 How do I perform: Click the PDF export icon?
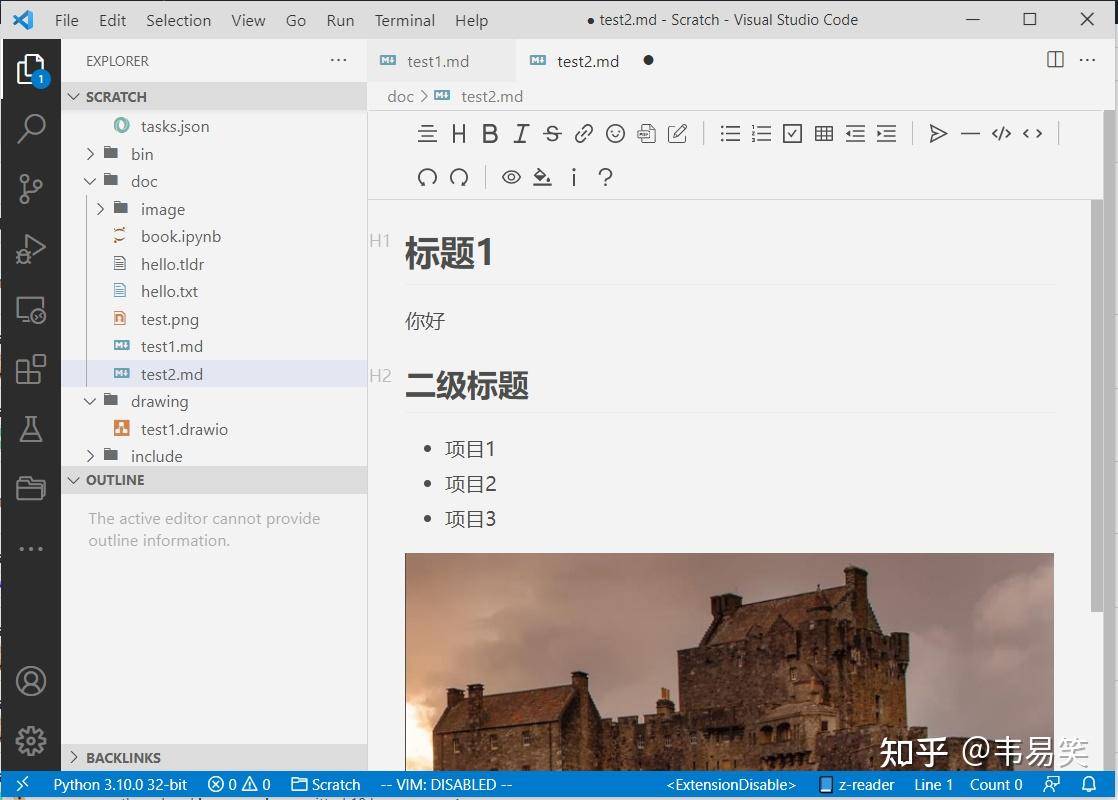point(646,133)
